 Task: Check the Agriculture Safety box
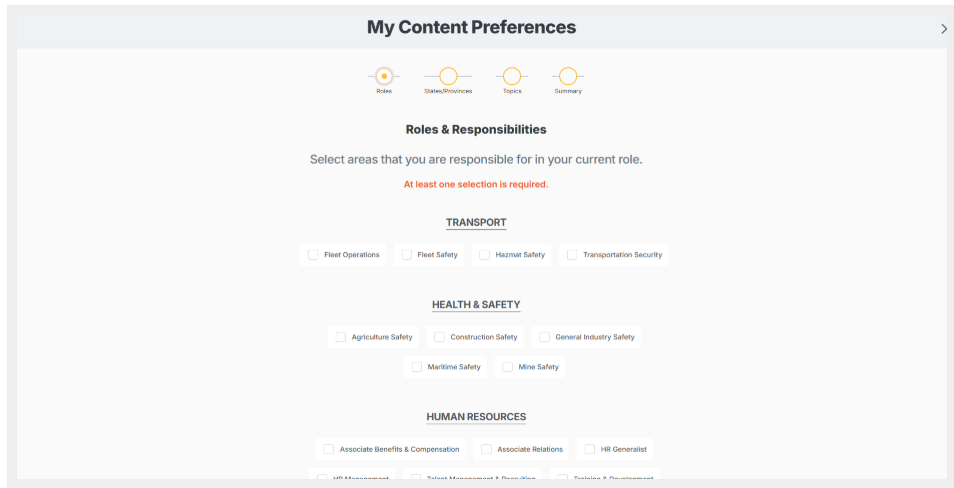pyautogui.click(x=341, y=337)
